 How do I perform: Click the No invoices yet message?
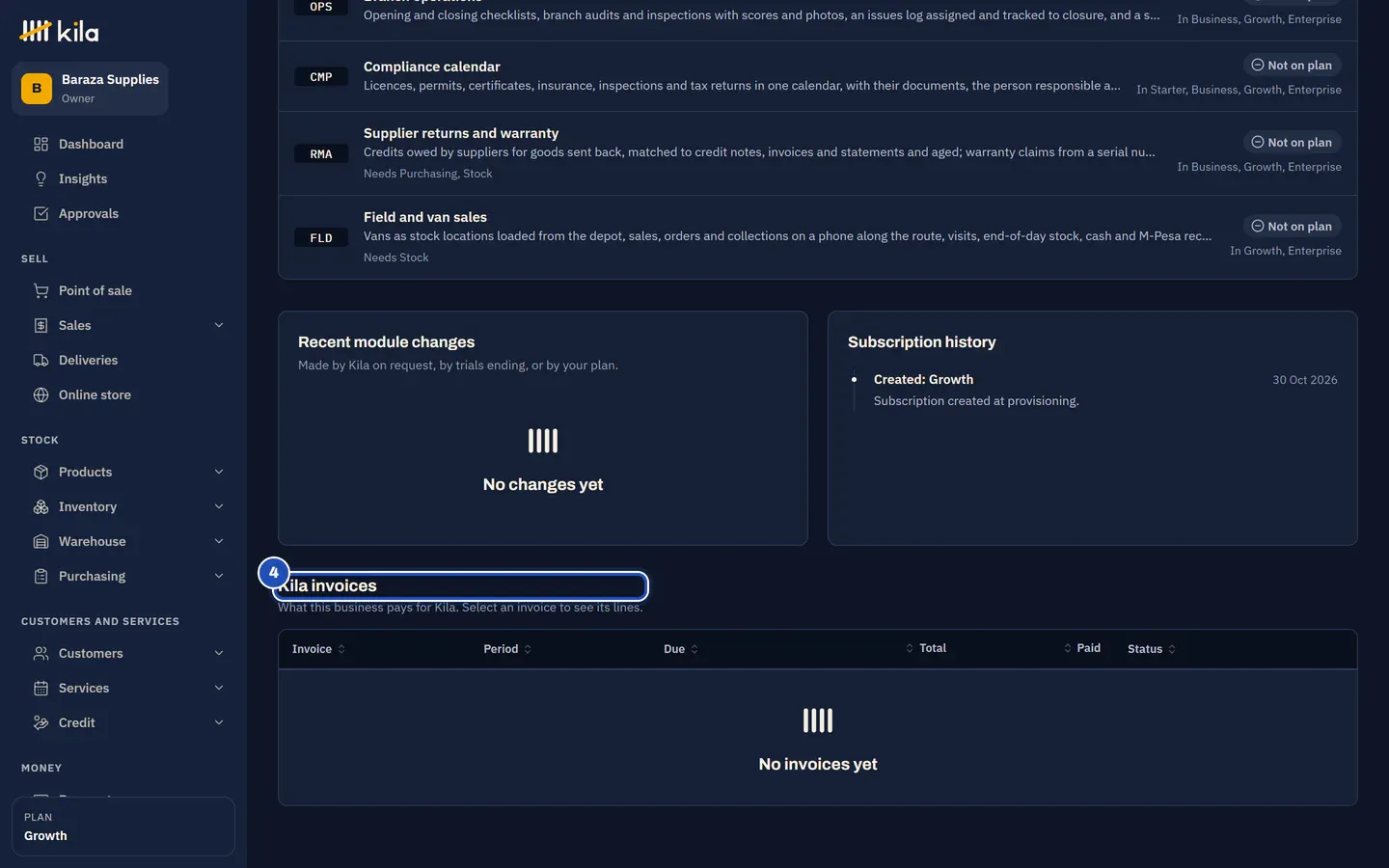(818, 765)
